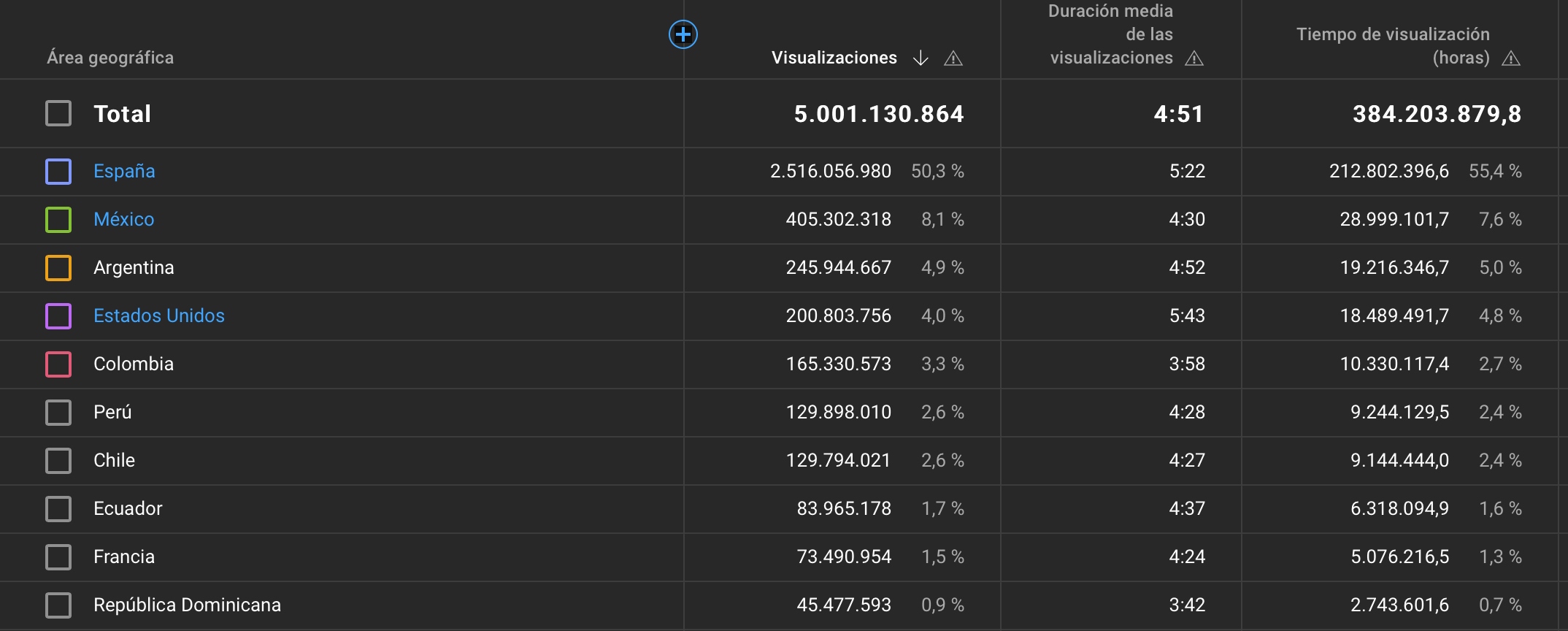
Task: Sort by Tiempo de visualización (horas) header
Action: click(1393, 45)
